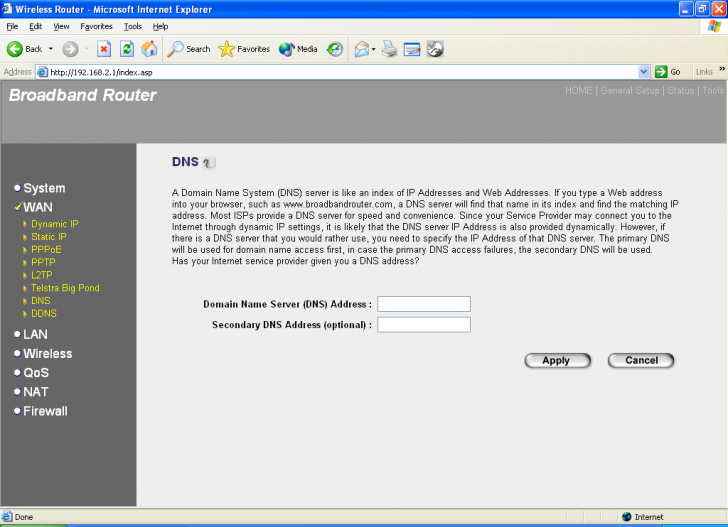The height and width of the screenshot is (527, 728).
Task: Click the Mail envelope icon
Action: click(x=362, y=49)
